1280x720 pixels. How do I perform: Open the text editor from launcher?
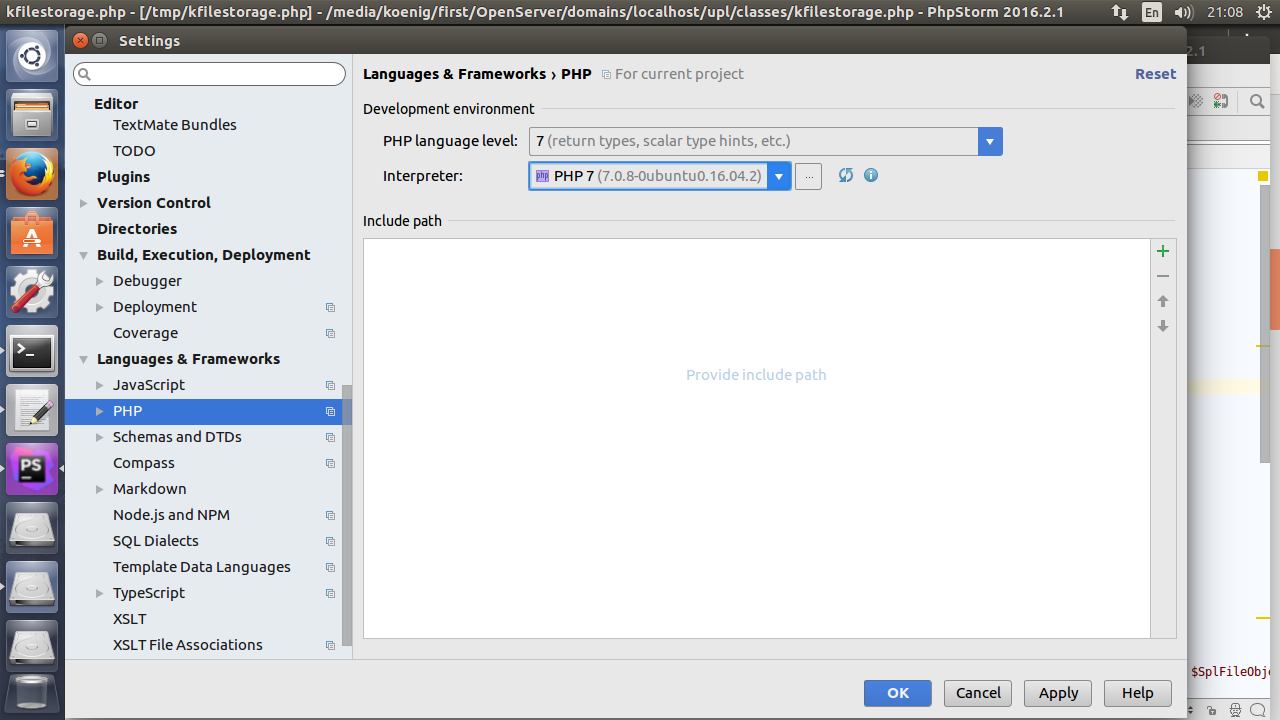(x=32, y=410)
